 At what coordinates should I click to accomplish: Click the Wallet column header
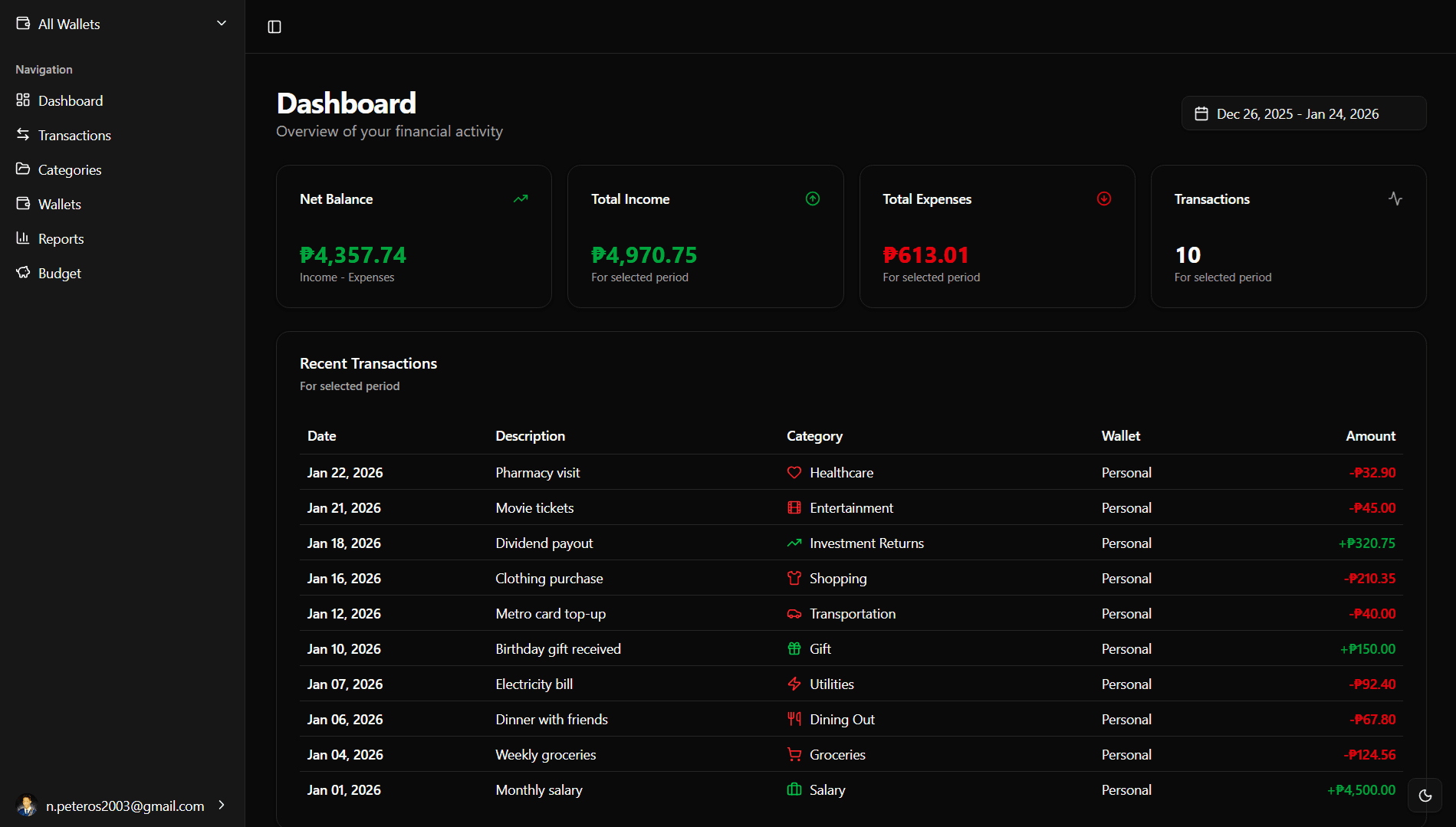click(x=1121, y=436)
